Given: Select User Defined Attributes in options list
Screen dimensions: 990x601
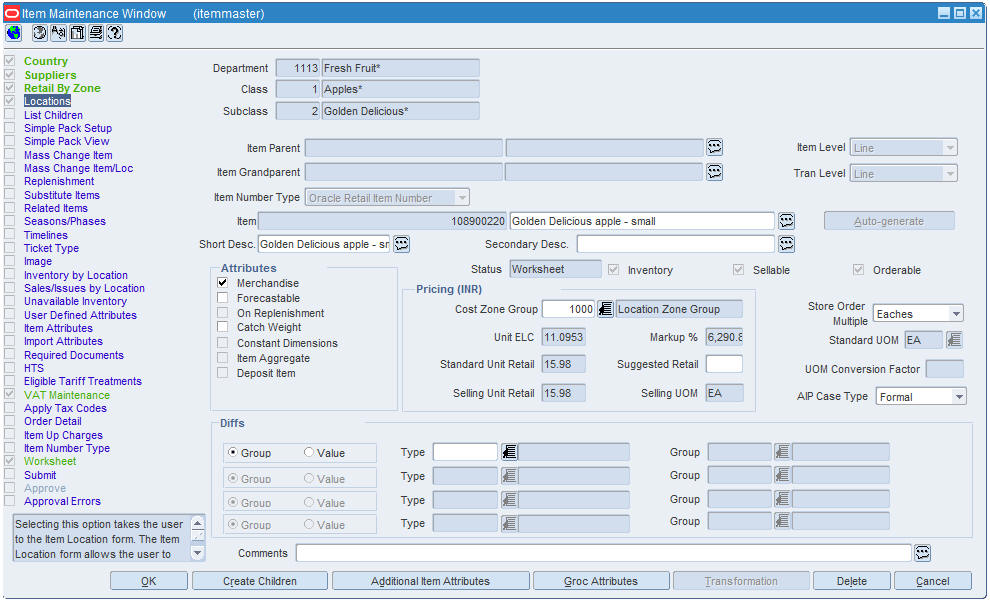Looking at the screenshot, I should [80, 314].
